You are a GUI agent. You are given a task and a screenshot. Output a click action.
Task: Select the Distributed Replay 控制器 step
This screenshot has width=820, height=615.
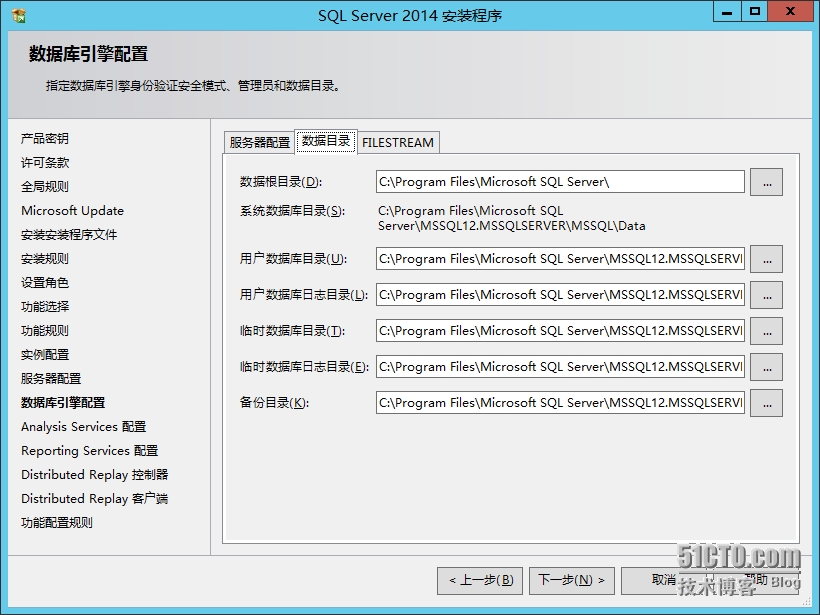click(94, 475)
